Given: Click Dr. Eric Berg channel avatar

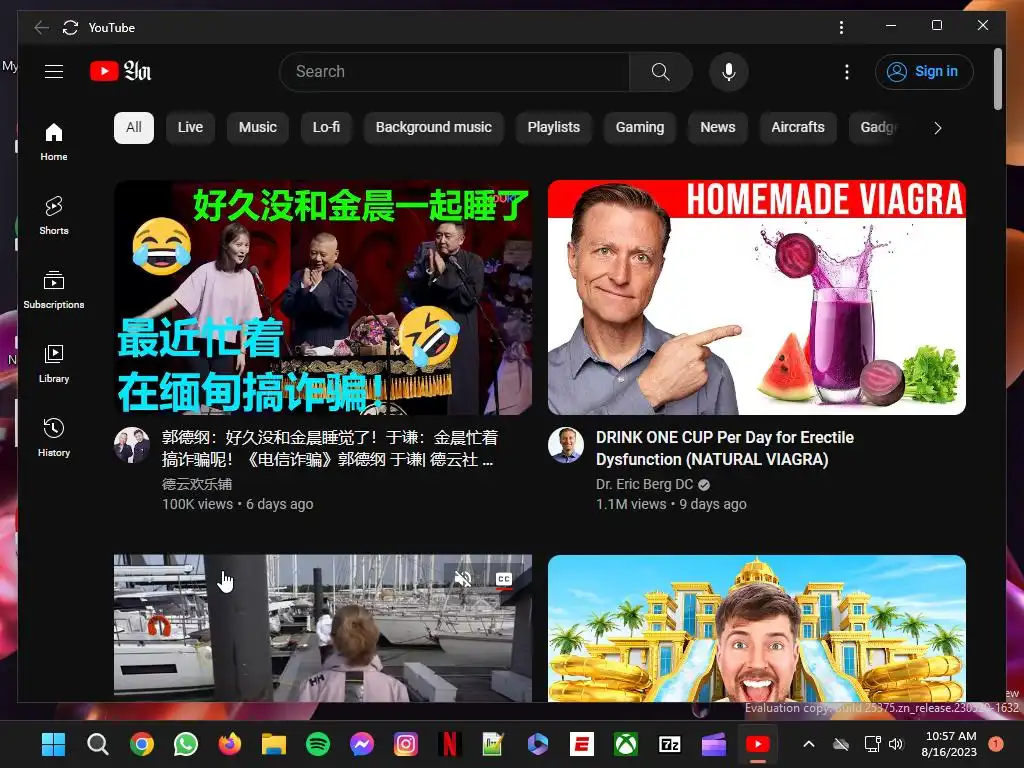Looking at the screenshot, I should pyautogui.click(x=566, y=445).
